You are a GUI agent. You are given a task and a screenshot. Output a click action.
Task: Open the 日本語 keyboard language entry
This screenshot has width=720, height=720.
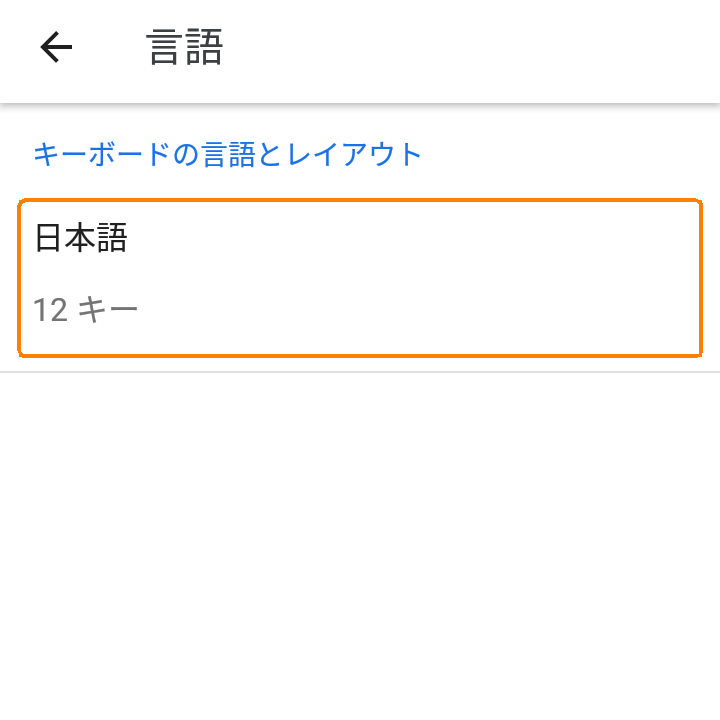click(x=360, y=278)
